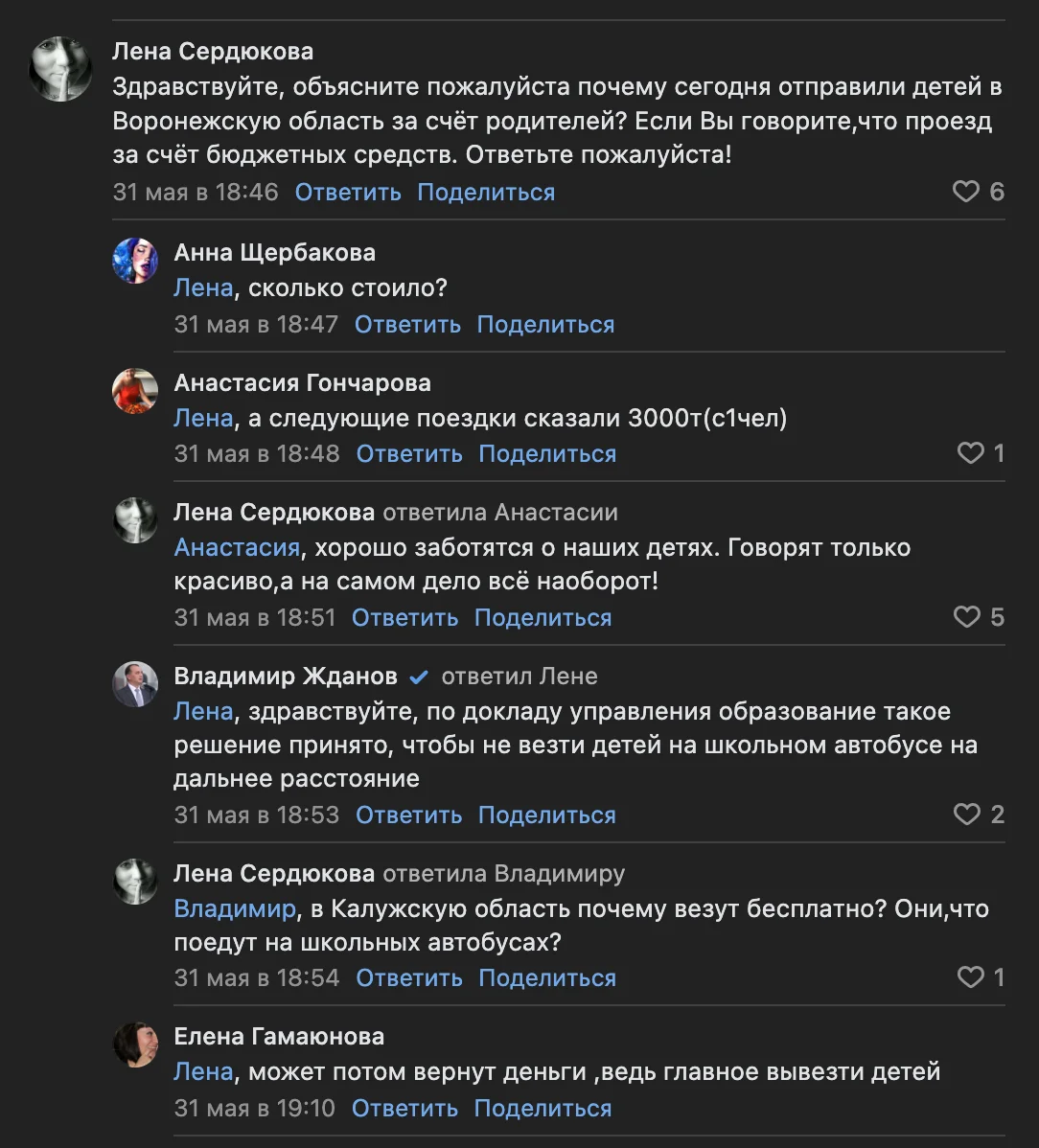The width and height of the screenshot is (1039, 1148).
Task: Open Владимир Жданов's profile picture
Action: [x=135, y=684]
